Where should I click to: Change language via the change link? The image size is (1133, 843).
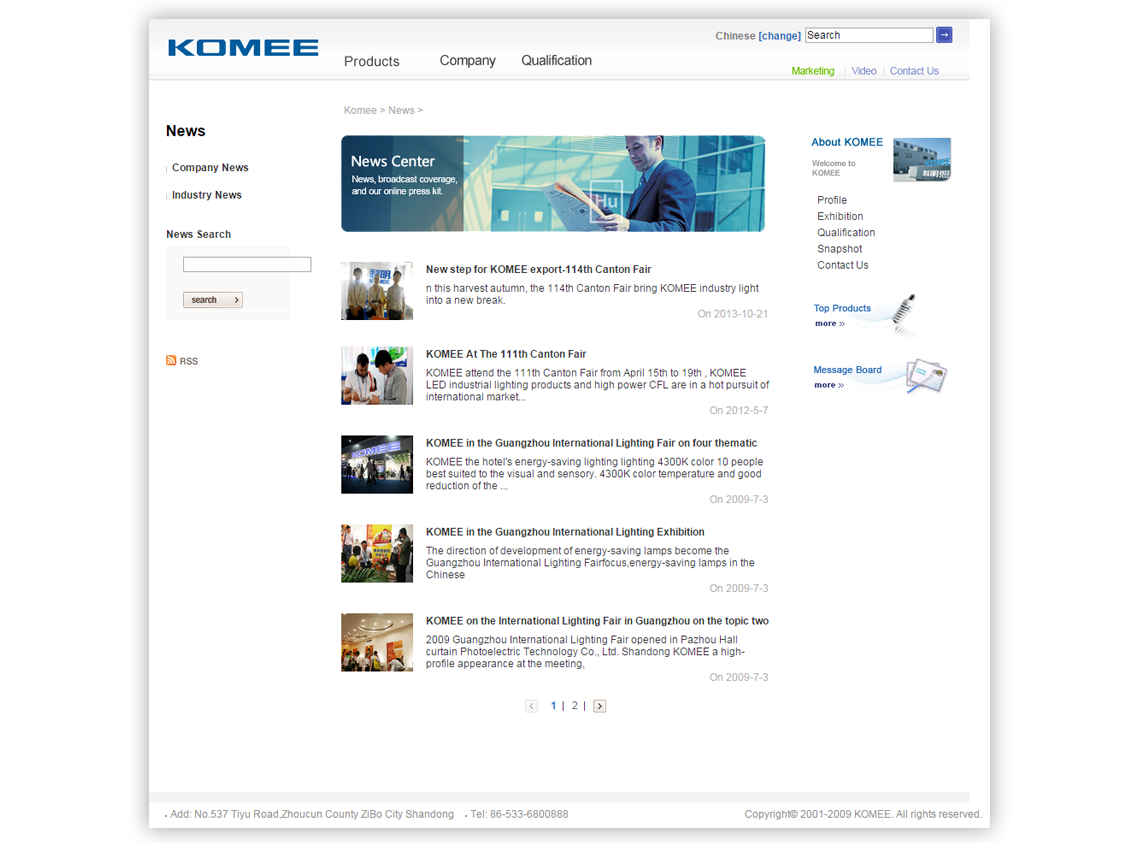[x=780, y=36]
